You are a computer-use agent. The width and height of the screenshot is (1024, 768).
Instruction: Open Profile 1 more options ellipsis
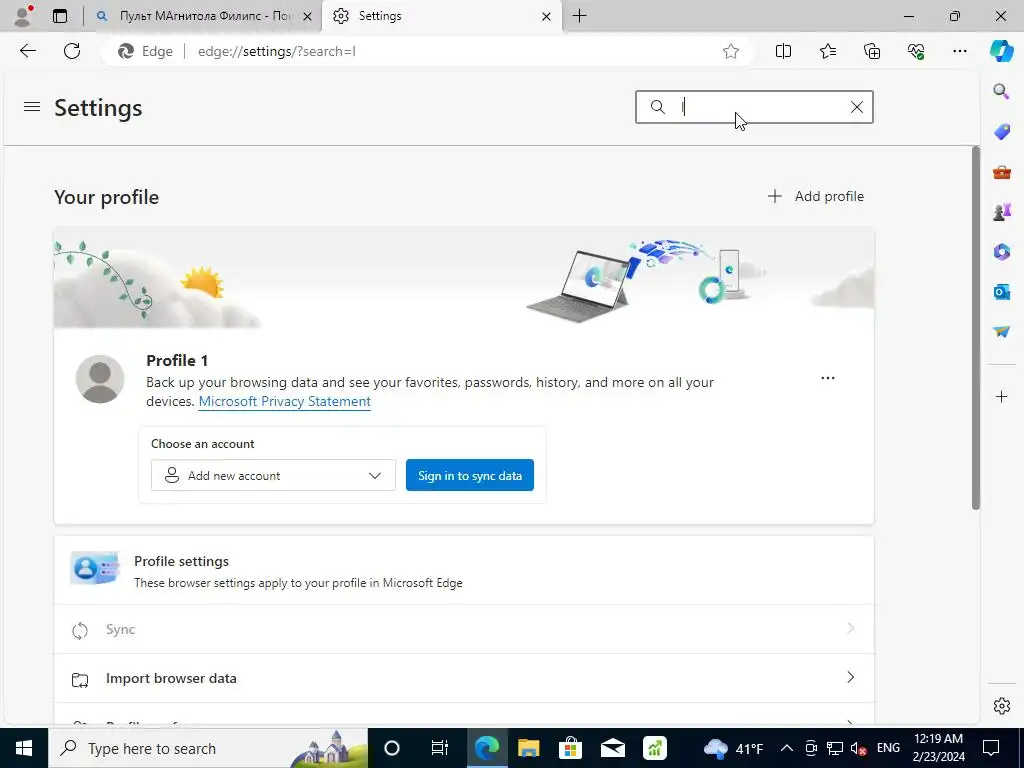(827, 377)
